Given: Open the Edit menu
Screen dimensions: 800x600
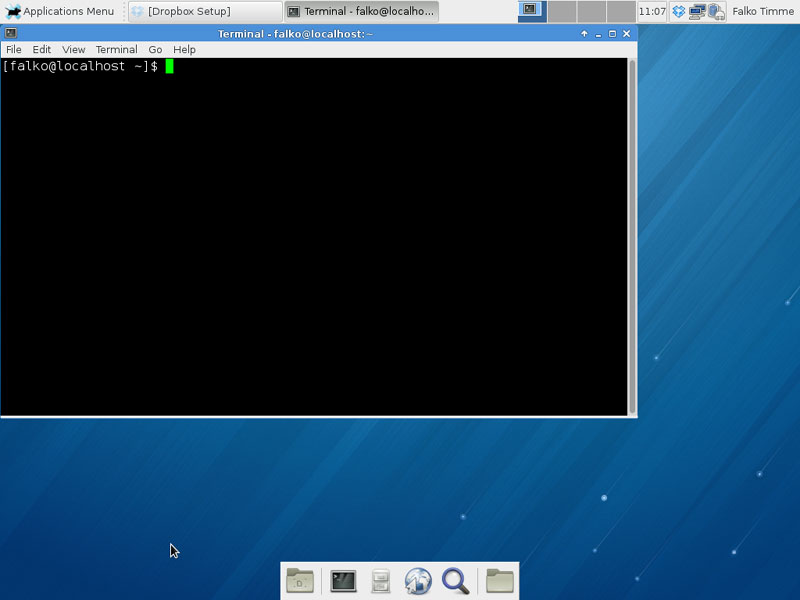Looking at the screenshot, I should point(41,49).
